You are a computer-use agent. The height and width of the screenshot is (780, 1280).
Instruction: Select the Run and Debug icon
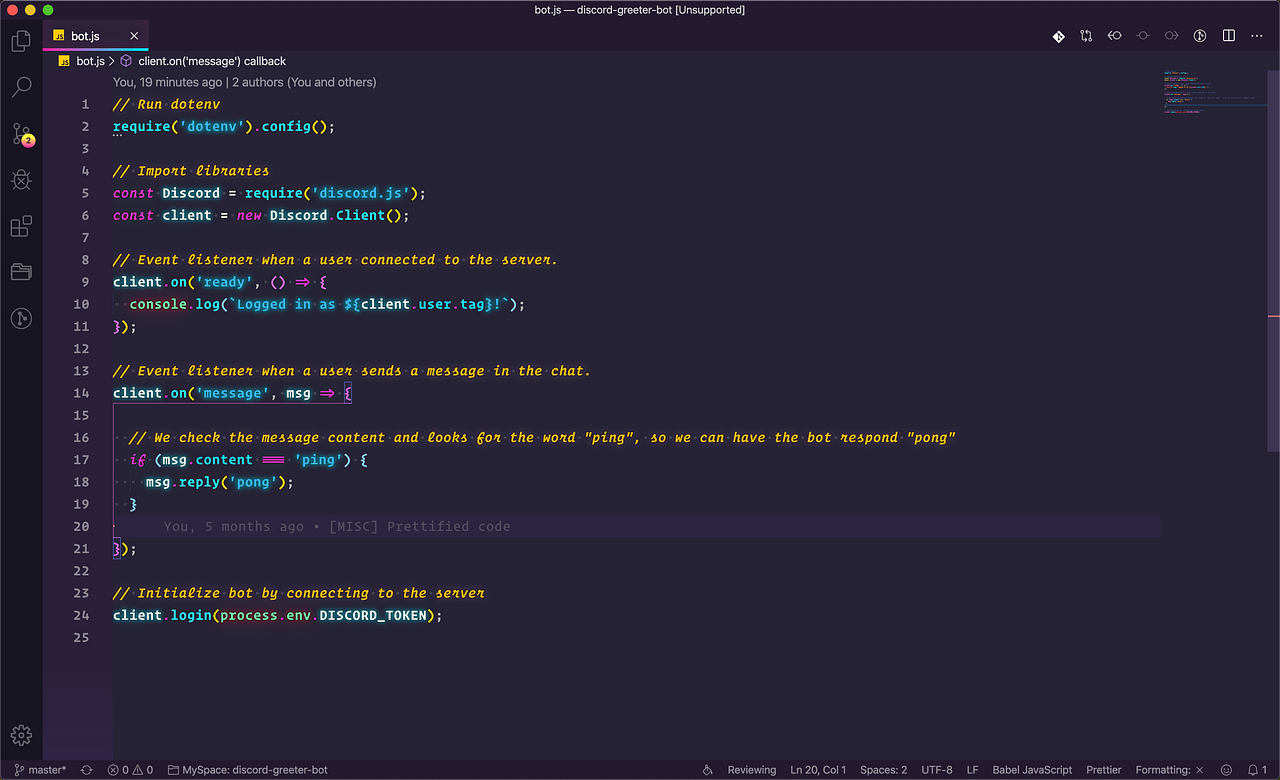click(x=21, y=179)
